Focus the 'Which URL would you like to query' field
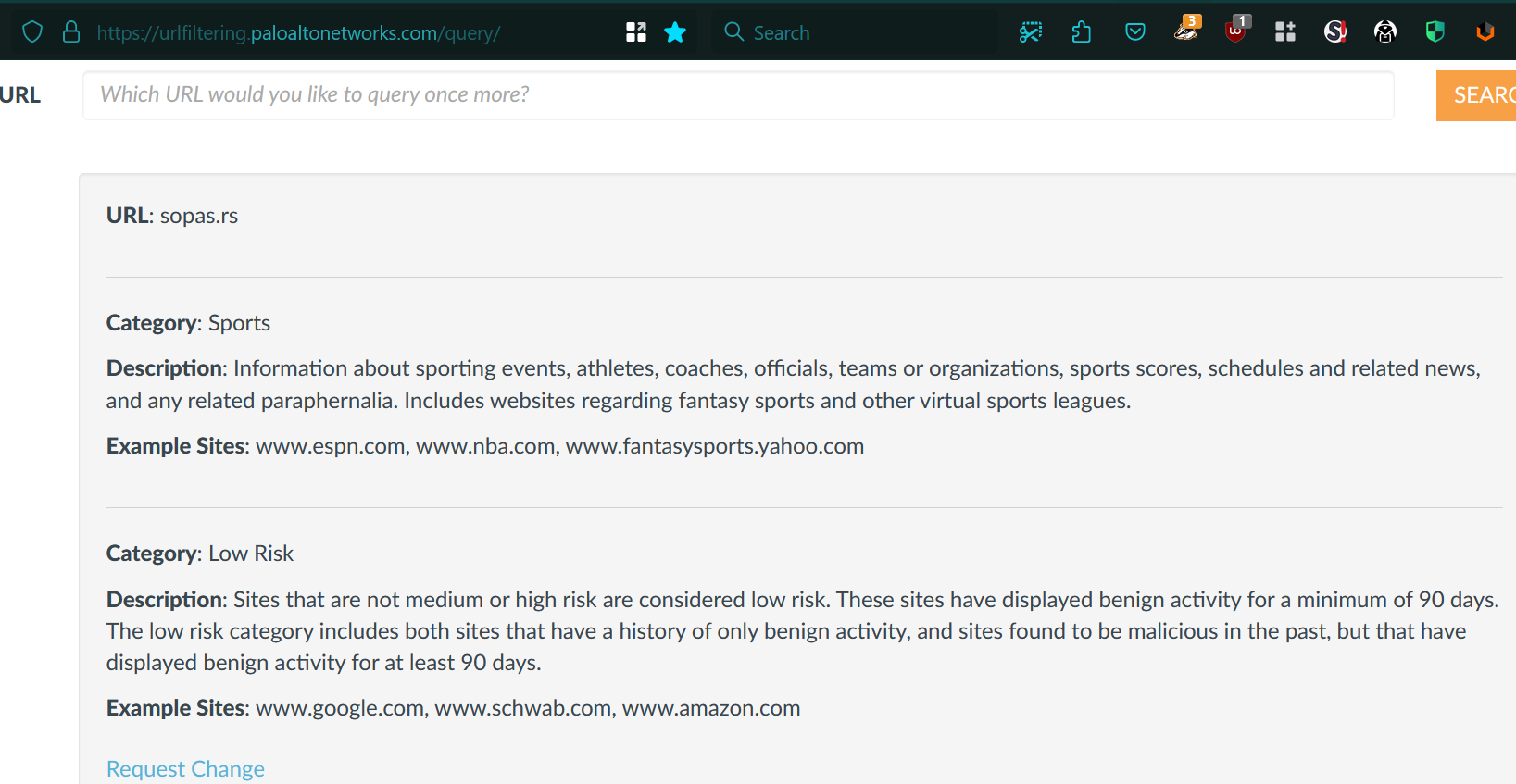Image resolution: width=1516 pixels, height=784 pixels. (738, 95)
